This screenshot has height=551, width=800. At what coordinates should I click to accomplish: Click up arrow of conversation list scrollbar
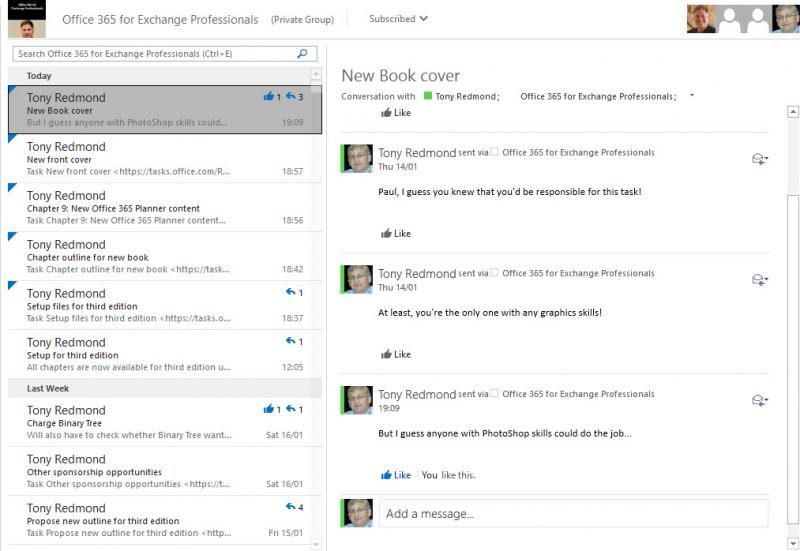[x=316, y=74]
